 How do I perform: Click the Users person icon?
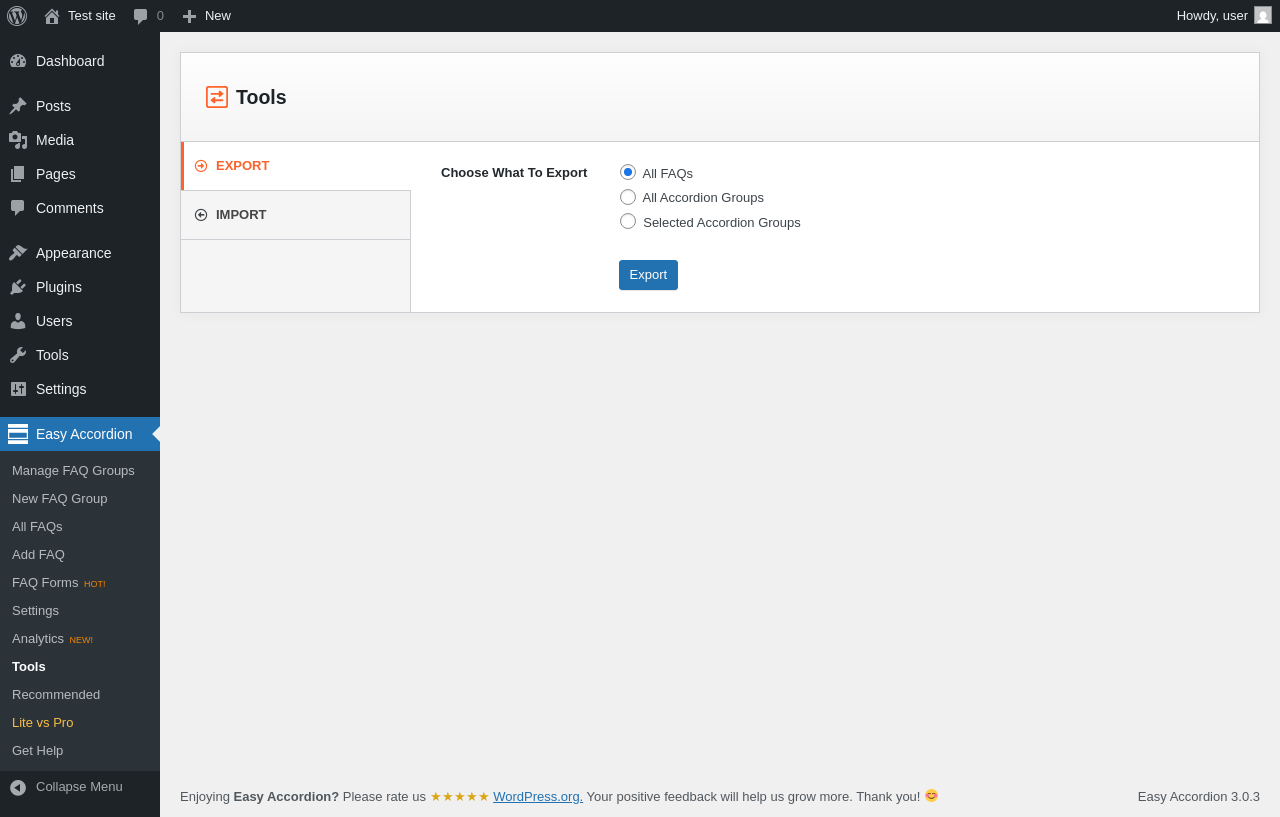point(18,321)
